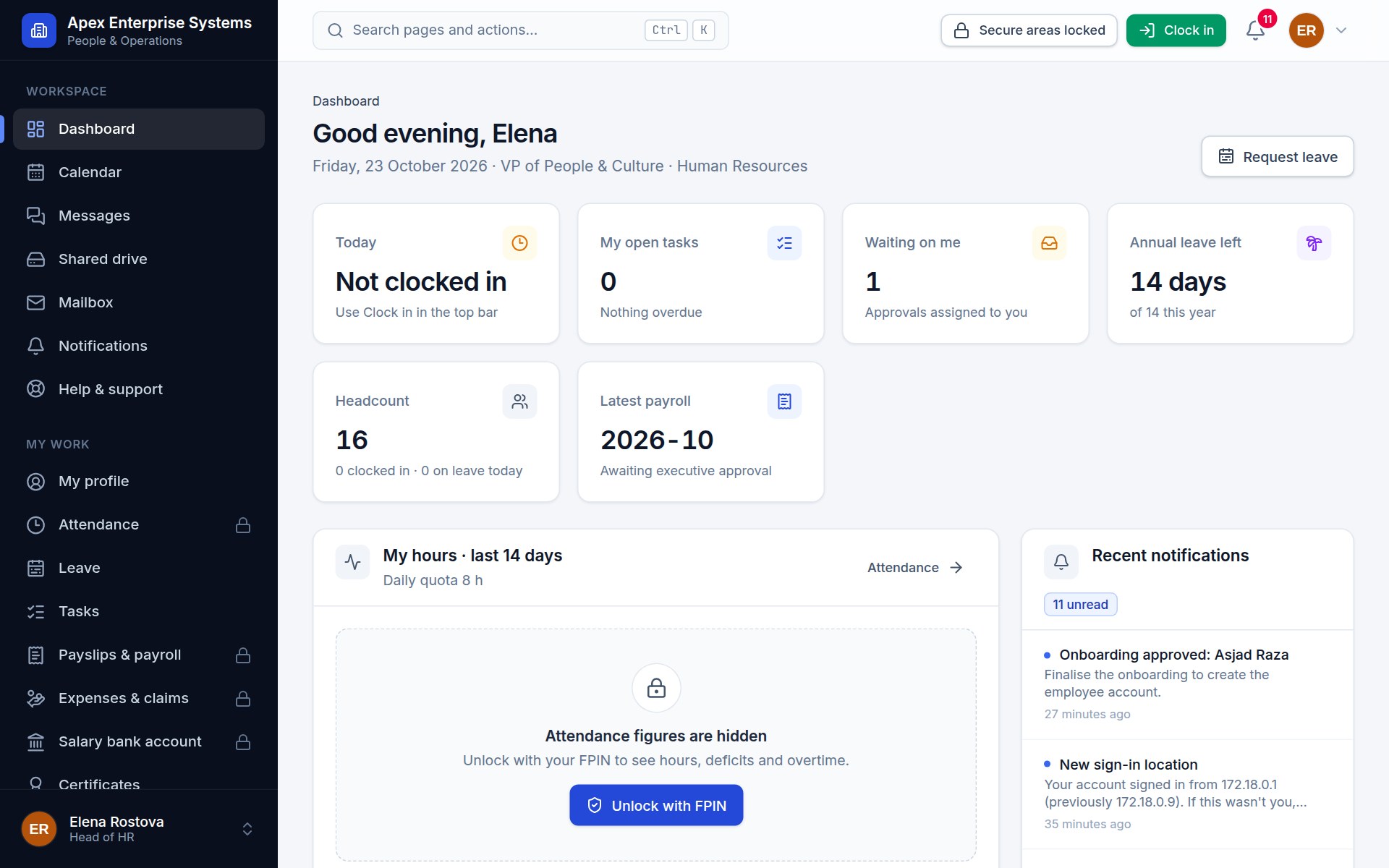Open the Leave page in the sidebar

[139, 568]
